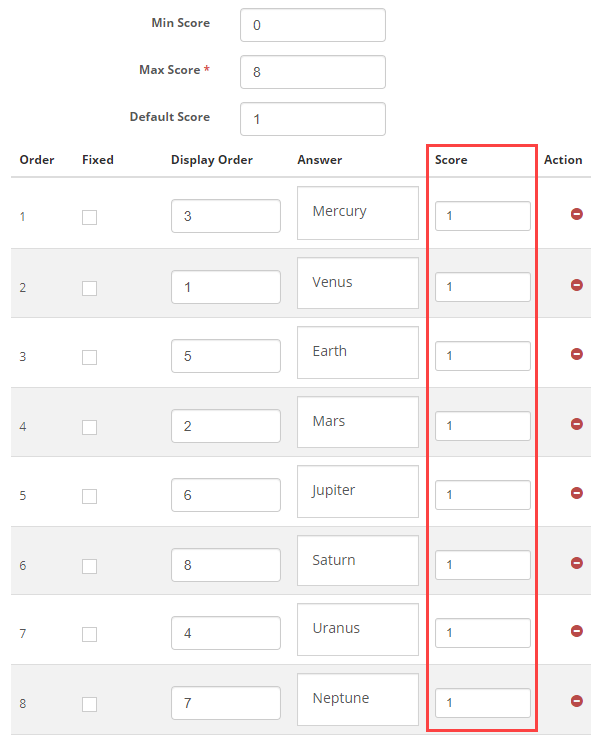Edit the Earth answer text box
This screenshot has height=742, width=600.
357,352
